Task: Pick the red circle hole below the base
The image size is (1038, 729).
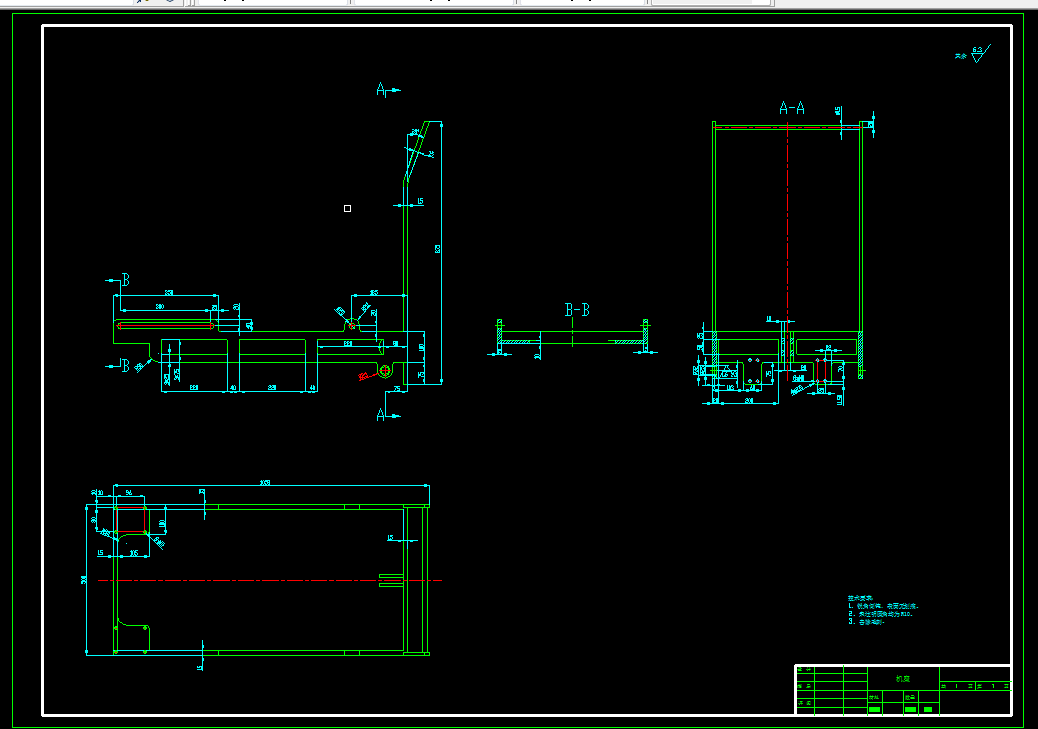Action: pos(385,371)
